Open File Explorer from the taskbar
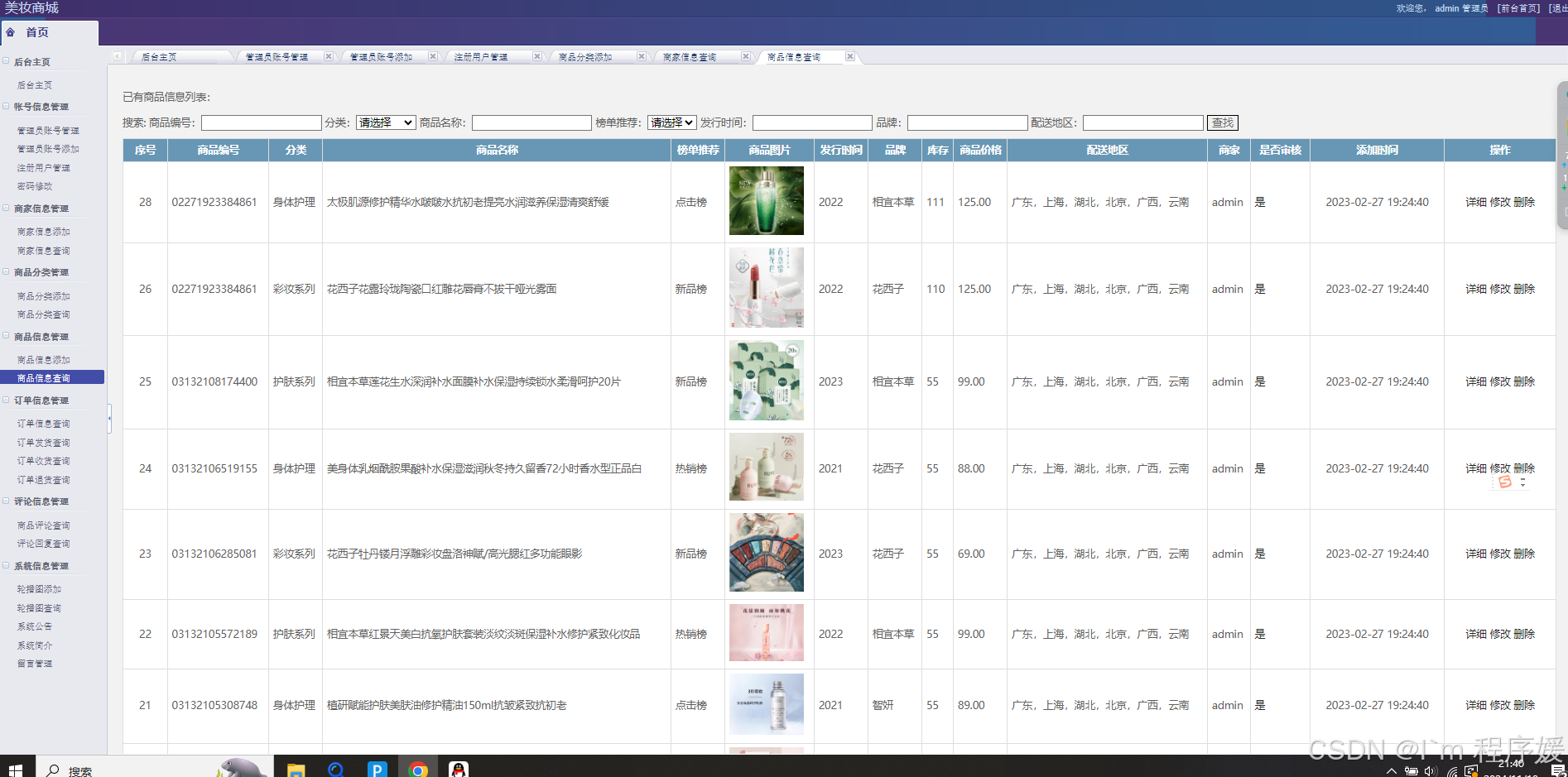The height and width of the screenshot is (777, 1568). (x=295, y=769)
